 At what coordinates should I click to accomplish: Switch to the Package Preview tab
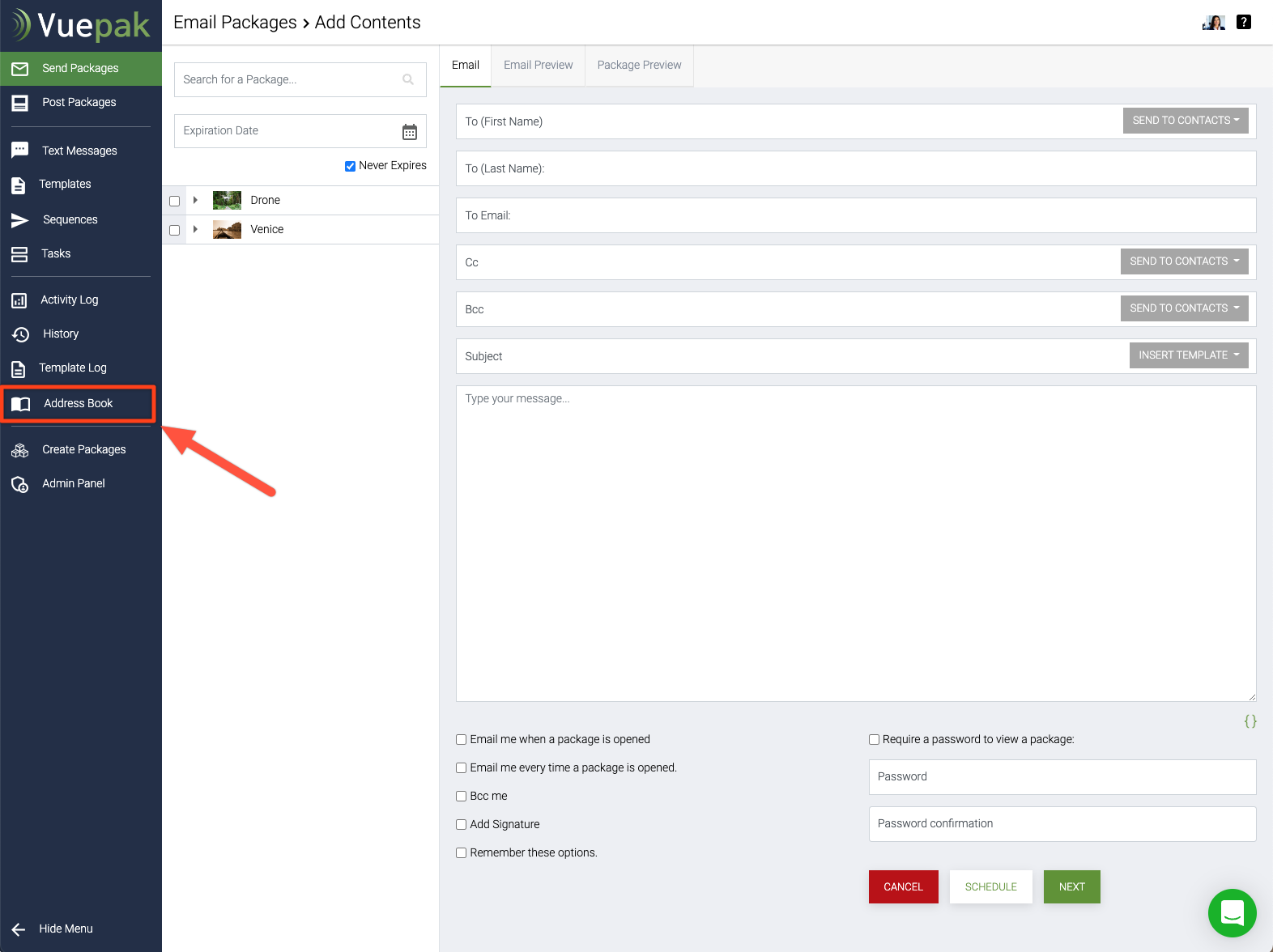(639, 66)
